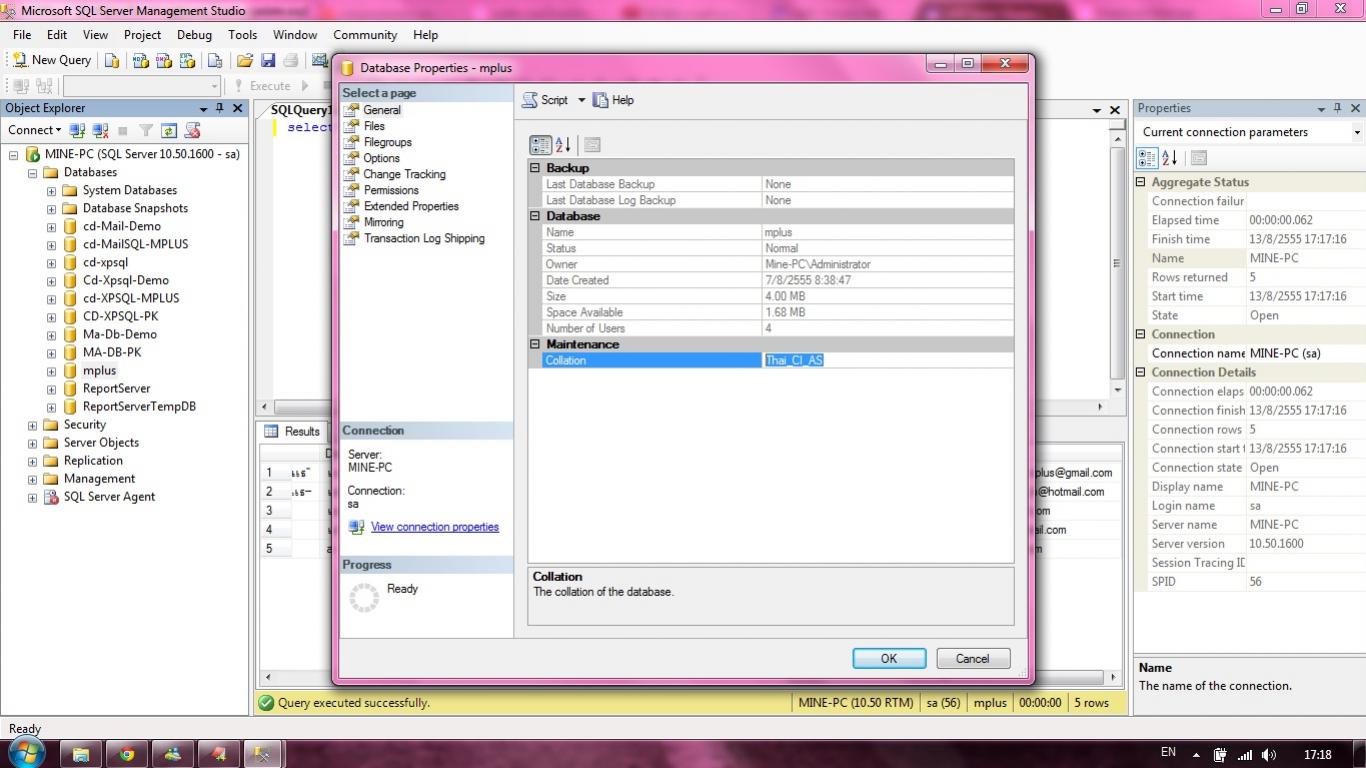
Task: Open the Tools menu
Action: pyautogui.click(x=242, y=34)
